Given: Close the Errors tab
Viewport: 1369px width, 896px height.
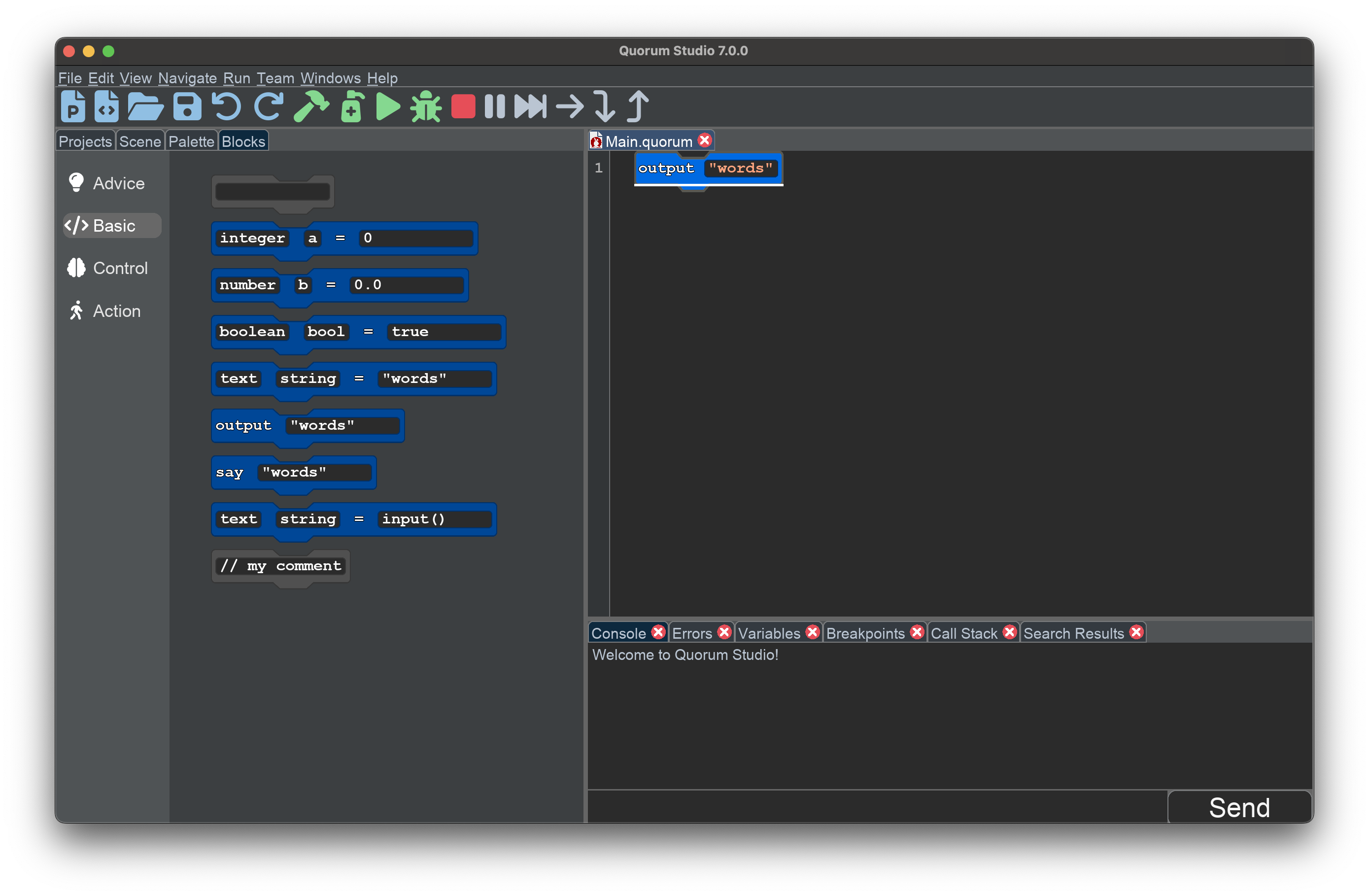Looking at the screenshot, I should (724, 632).
